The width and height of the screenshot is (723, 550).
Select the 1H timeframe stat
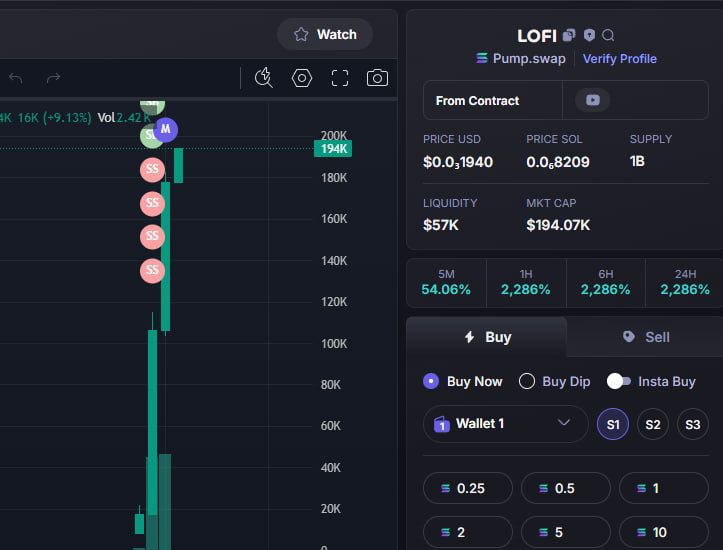point(526,283)
